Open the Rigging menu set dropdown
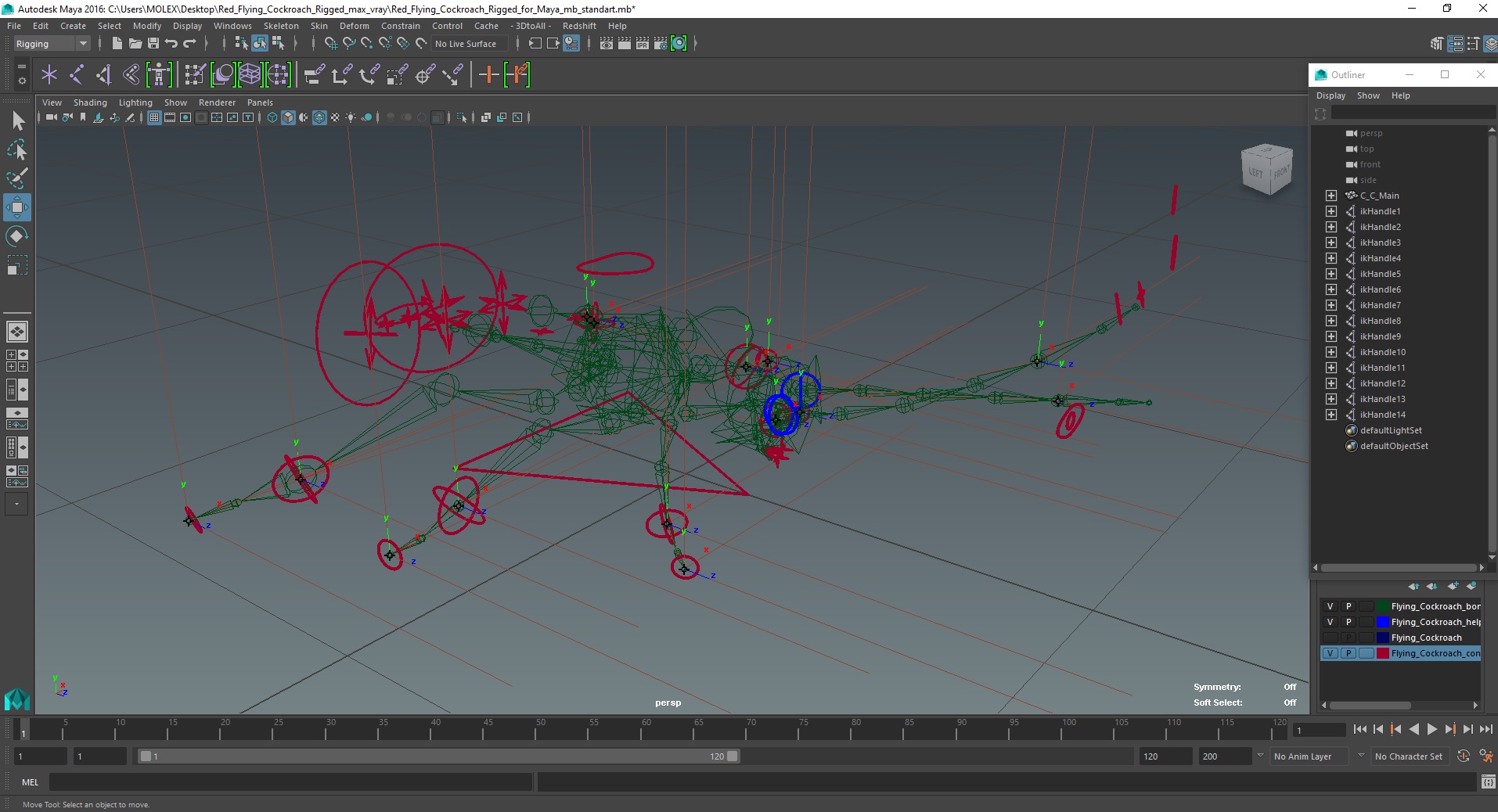Screen dimensions: 1498x812 click(x=52, y=44)
